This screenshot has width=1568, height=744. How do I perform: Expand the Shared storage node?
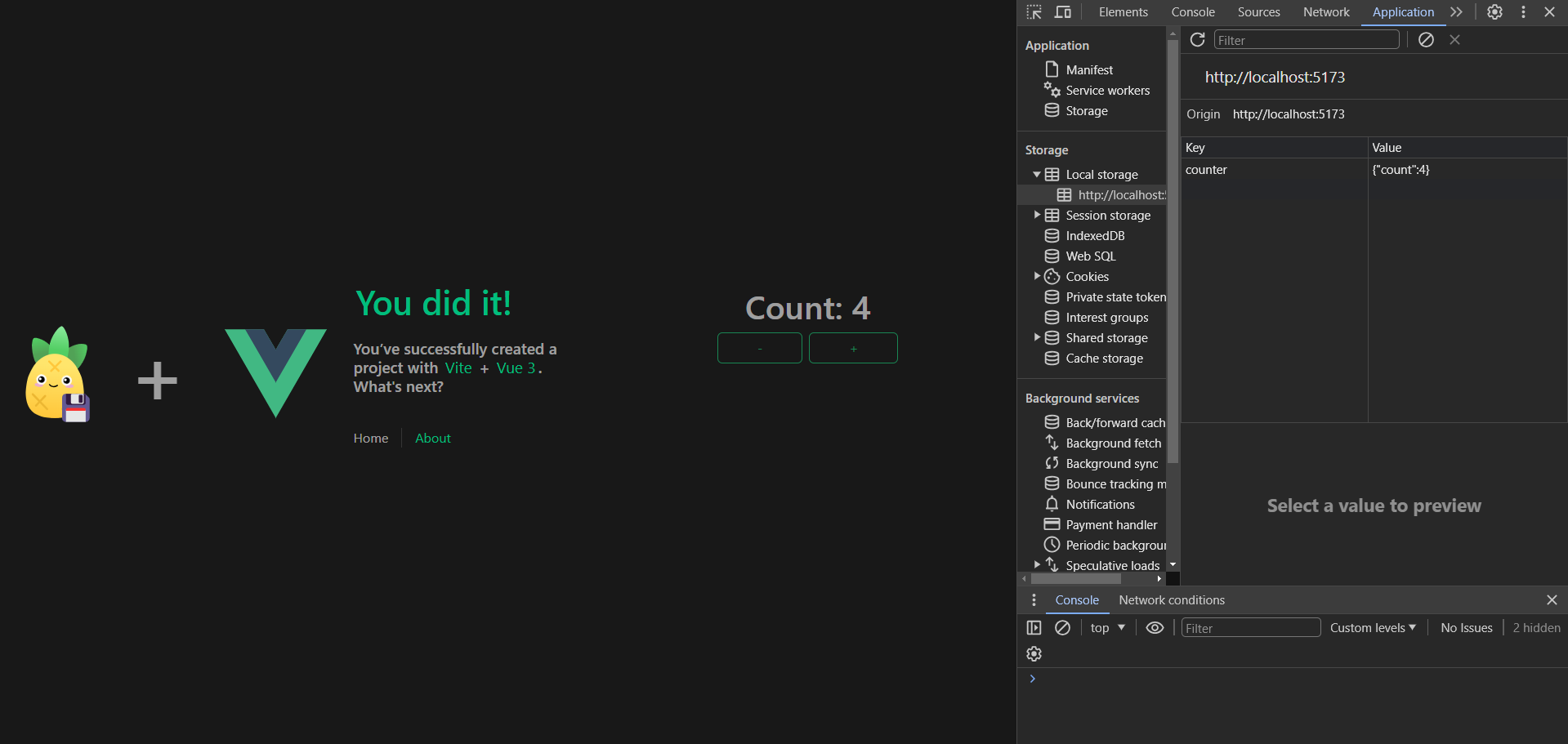click(x=1037, y=338)
